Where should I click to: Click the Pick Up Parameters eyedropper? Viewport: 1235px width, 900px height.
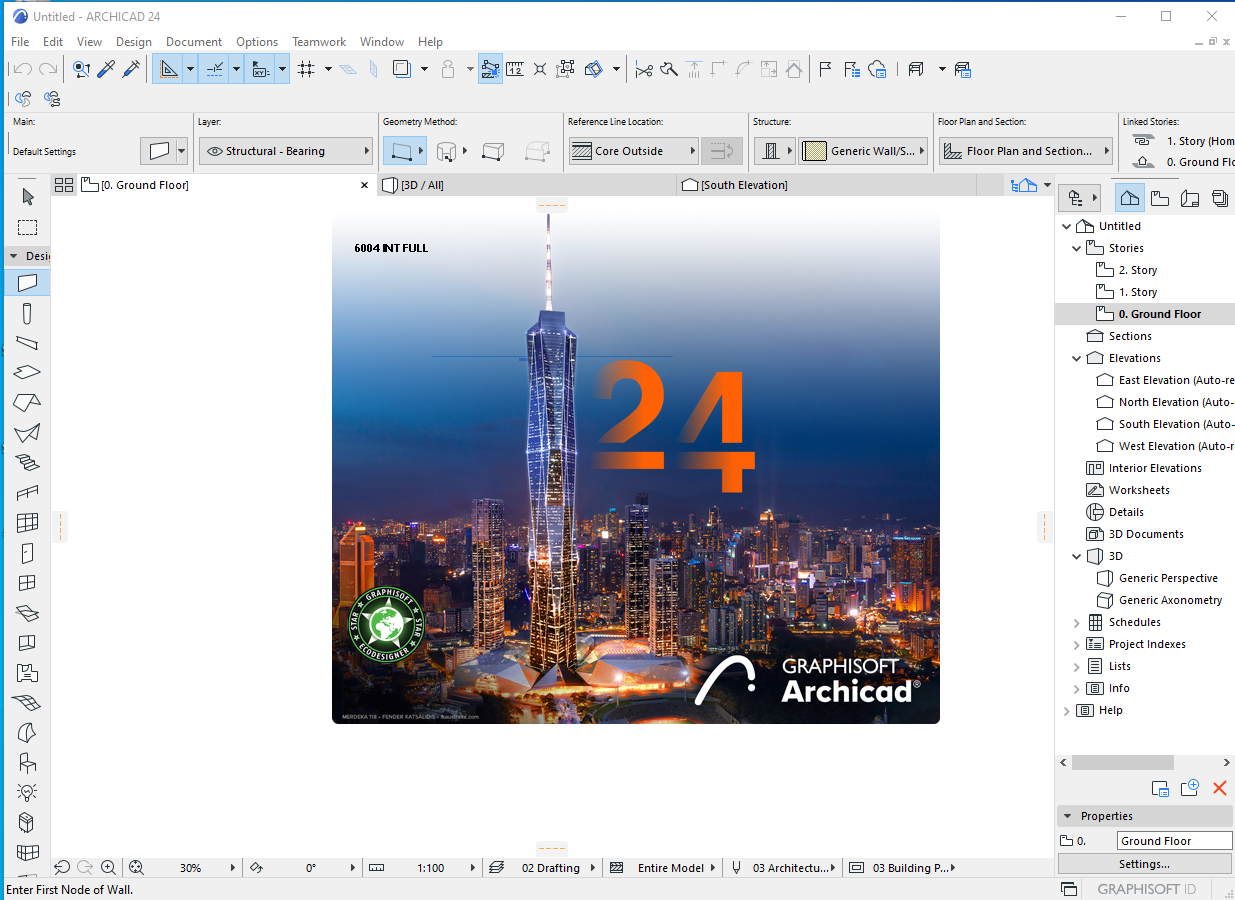click(x=106, y=69)
